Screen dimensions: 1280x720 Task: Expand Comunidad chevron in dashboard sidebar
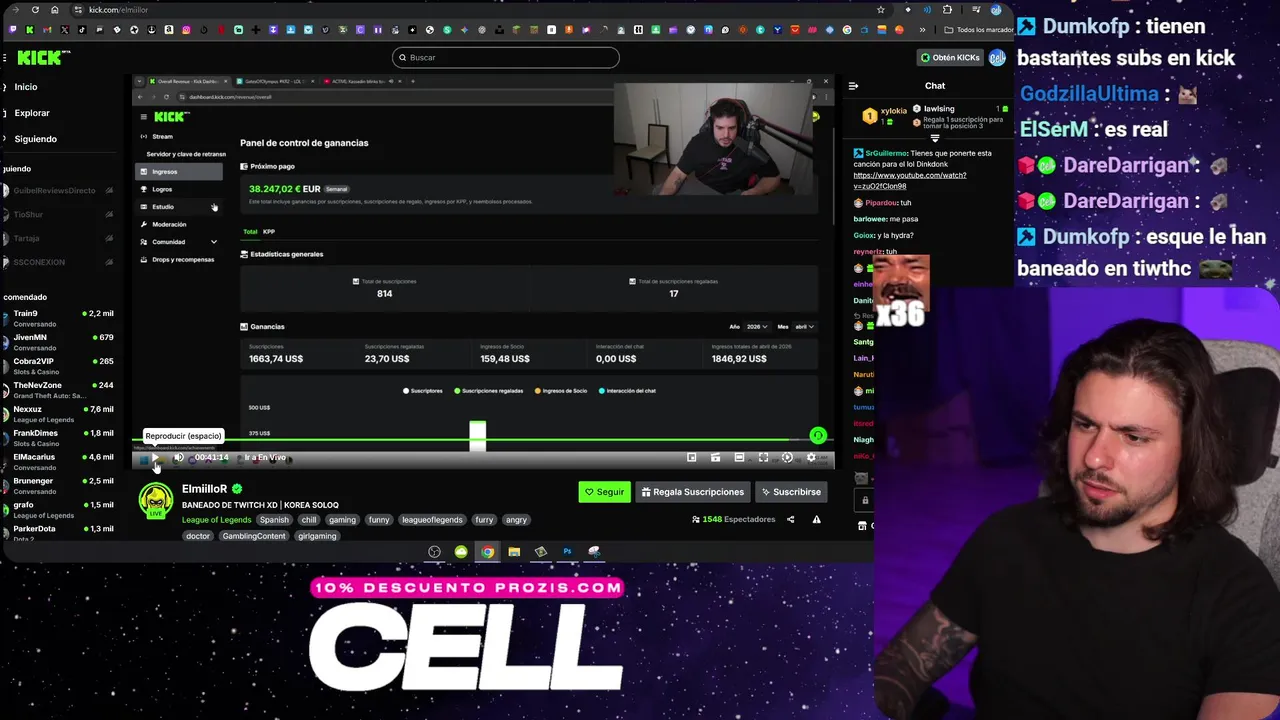[213, 242]
